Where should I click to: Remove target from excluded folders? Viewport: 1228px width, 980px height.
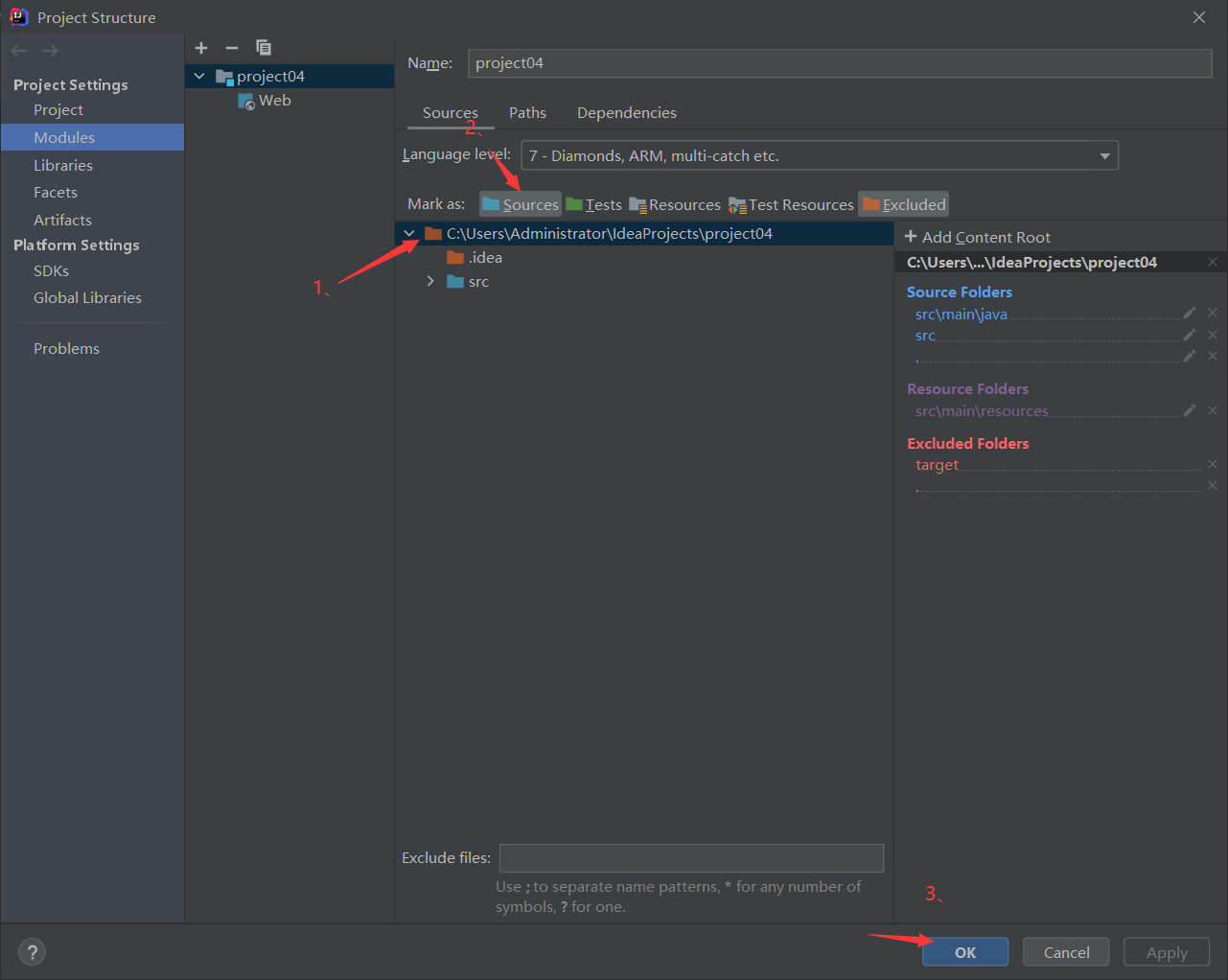click(x=1213, y=464)
